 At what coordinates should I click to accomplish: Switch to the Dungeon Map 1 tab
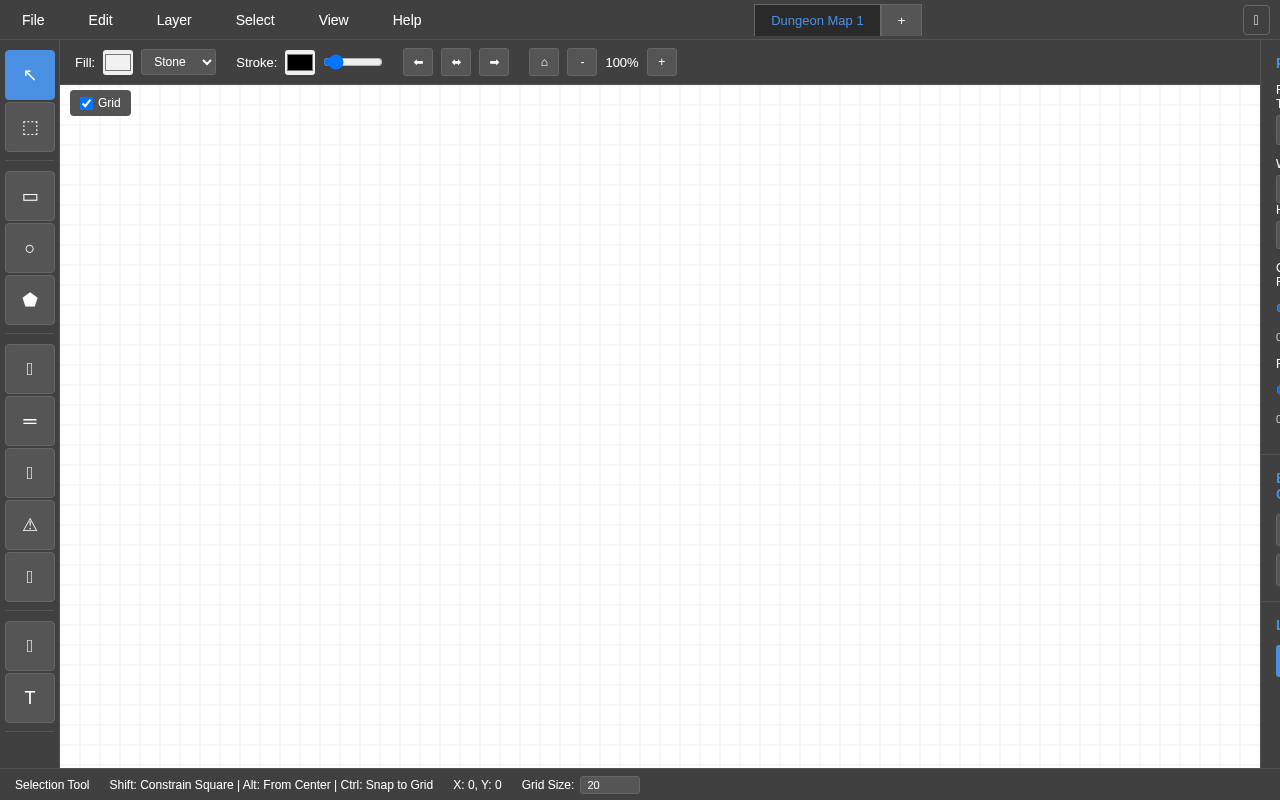[x=817, y=20]
